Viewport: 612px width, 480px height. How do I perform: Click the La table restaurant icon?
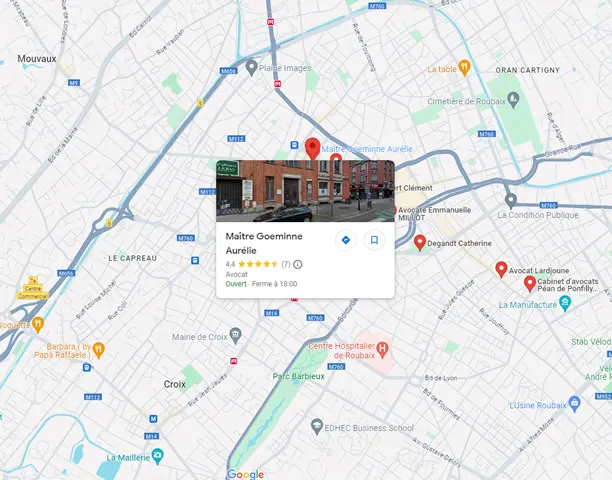tap(464, 68)
